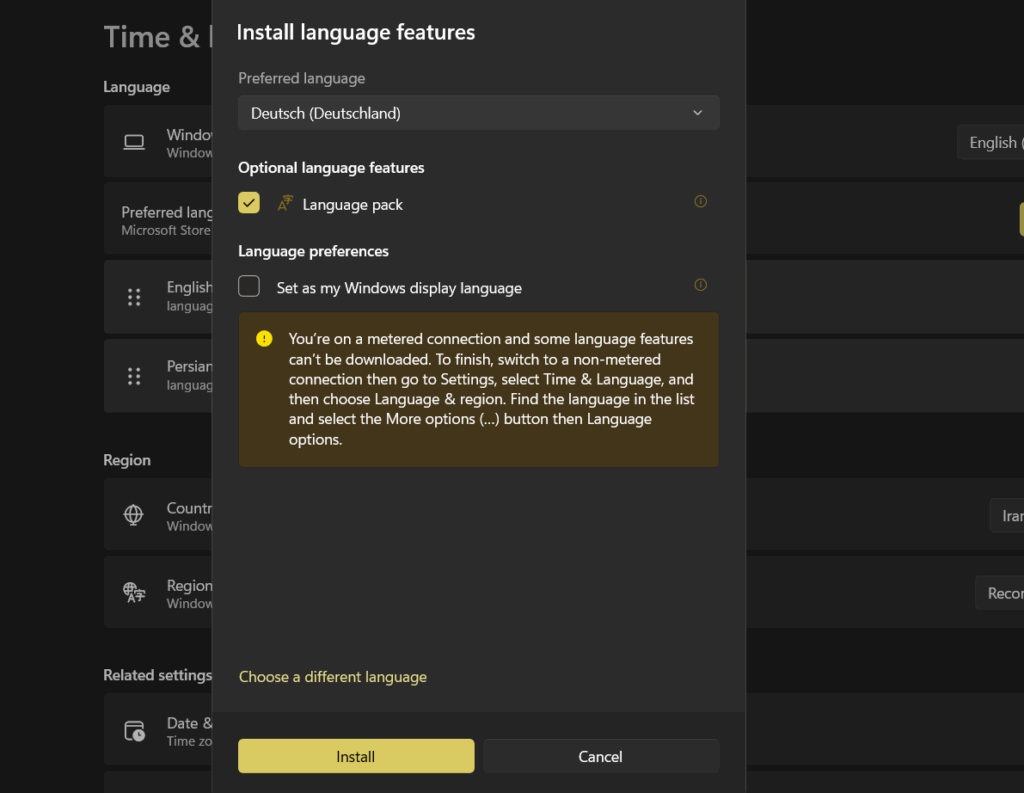This screenshot has height=793, width=1024.
Task: Click the "Language pack" label text
Action: point(353,204)
